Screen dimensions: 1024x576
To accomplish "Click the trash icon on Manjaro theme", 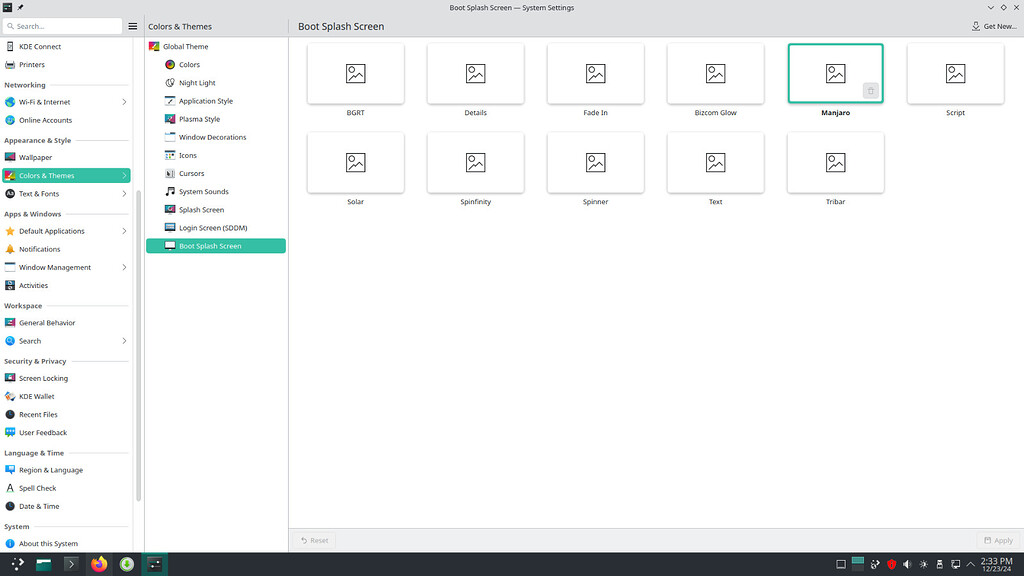I will point(870,91).
